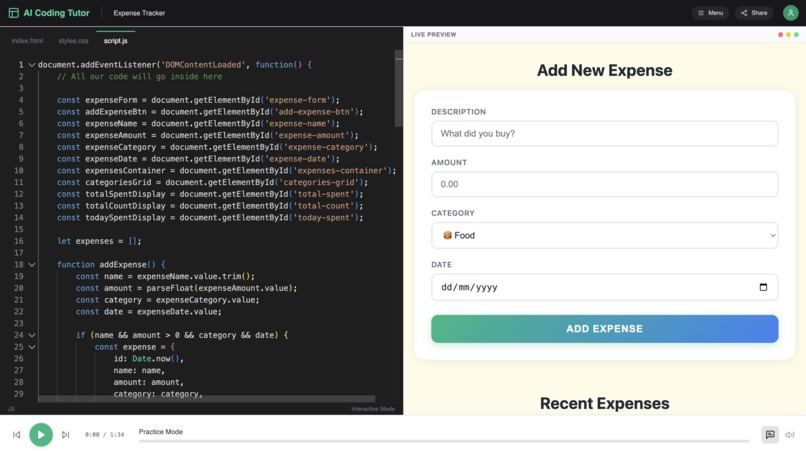Click line number 16 in the gutter
This screenshot has height=454, width=806.
(19, 241)
